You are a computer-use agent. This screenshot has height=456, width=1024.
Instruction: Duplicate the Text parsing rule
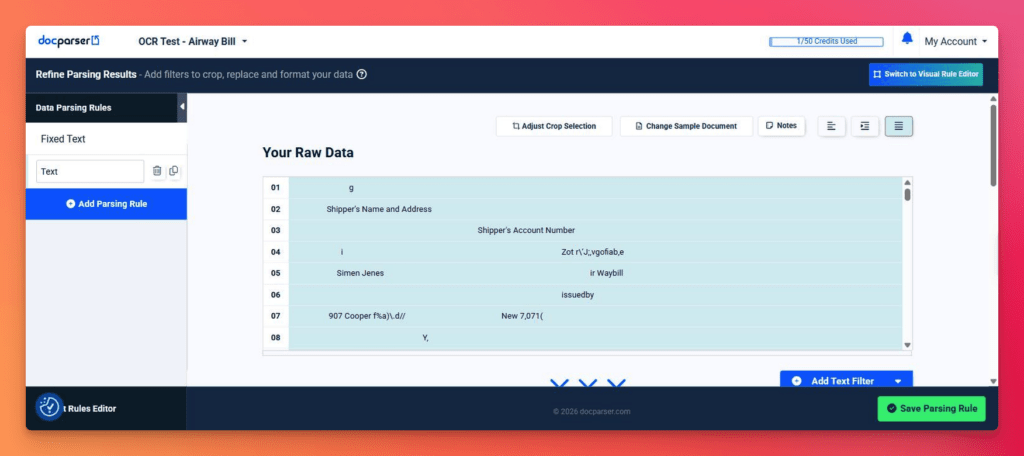coord(173,171)
